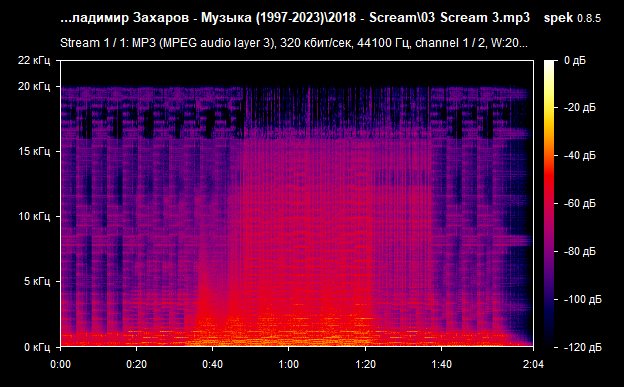Screen dimensions: 624x387
Task: Click the spek 0.8.5 version label
Action: click(572, 18)
